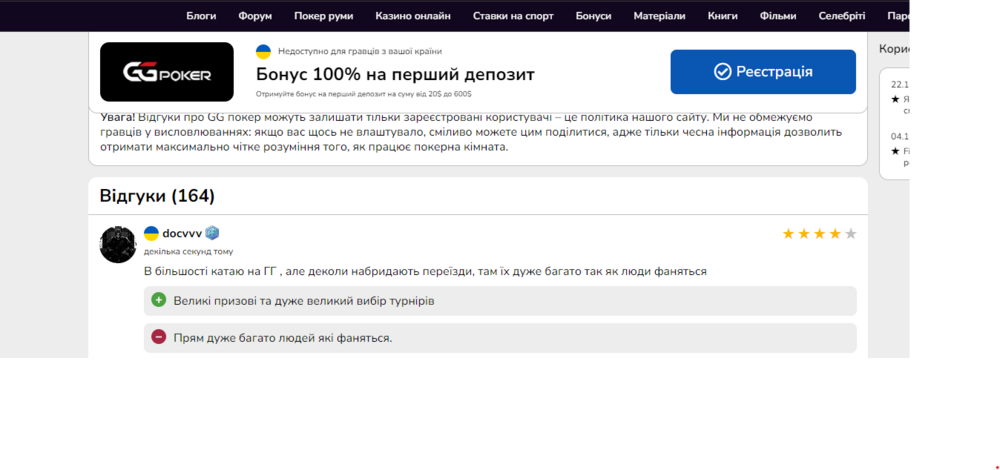Click the green plus icon in pros row
The image size is (1000, 470).
[x=159, y=300]
